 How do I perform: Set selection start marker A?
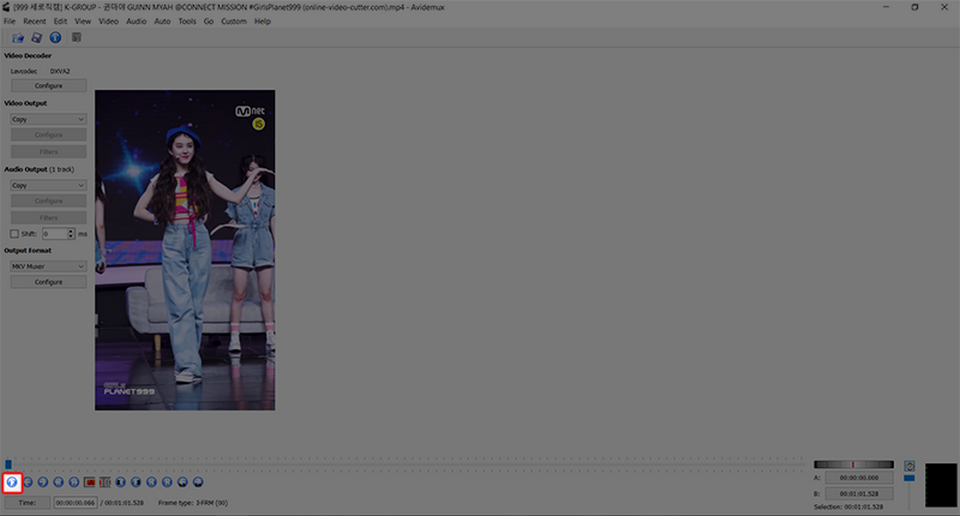pyautogui.click(x=89, y=482)
